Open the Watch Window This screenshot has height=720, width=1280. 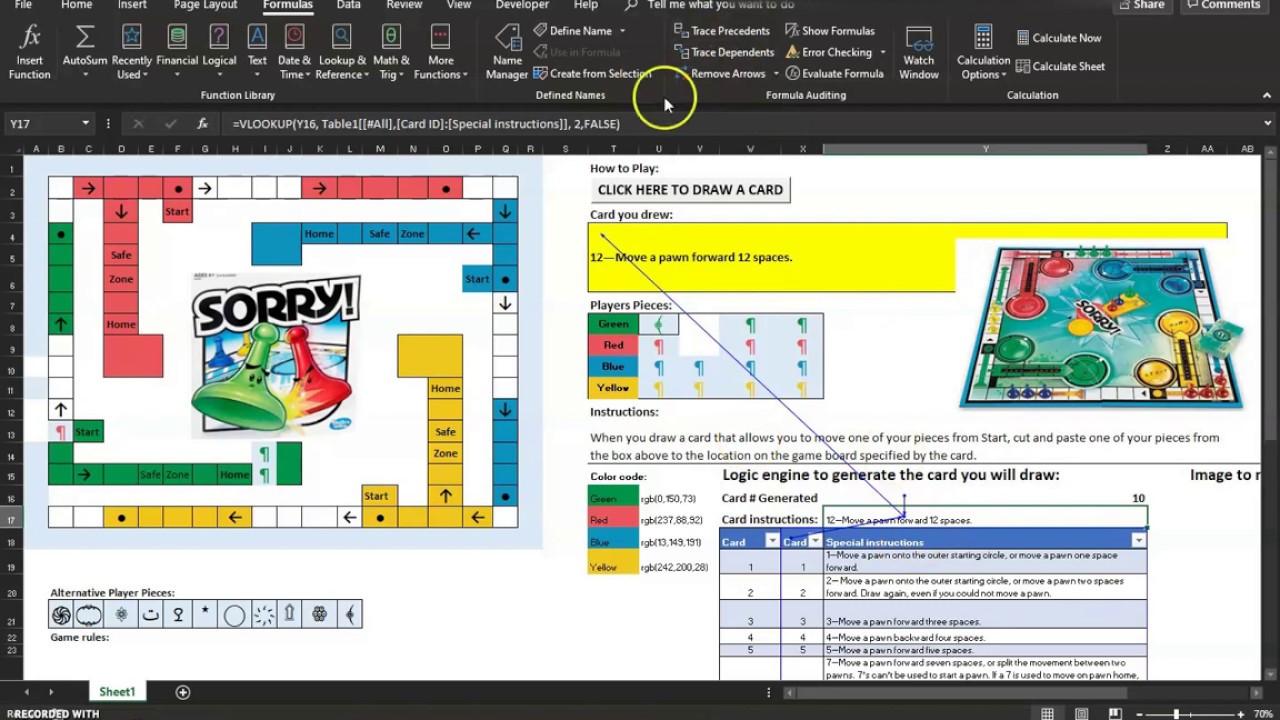[x=918, y=50]
